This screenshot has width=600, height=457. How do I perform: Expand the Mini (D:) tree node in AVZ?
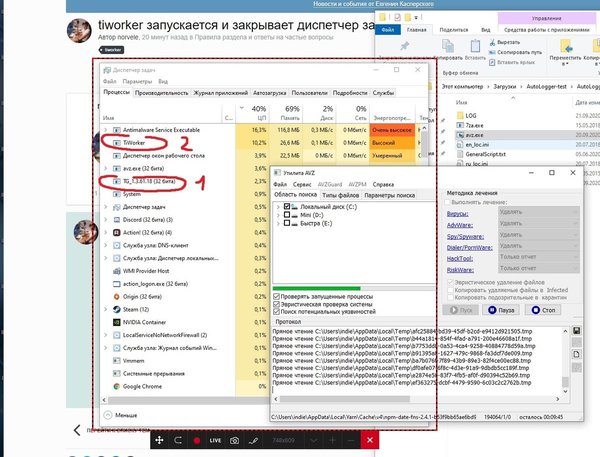pos(278,215)
